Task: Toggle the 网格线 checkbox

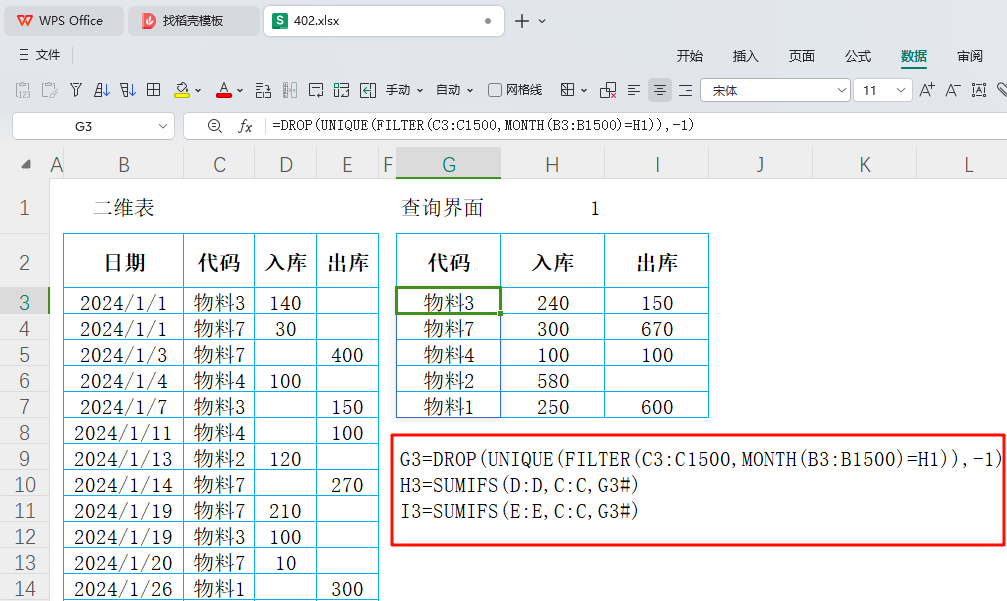Action: pyautogui.click(x=495, y=90)
